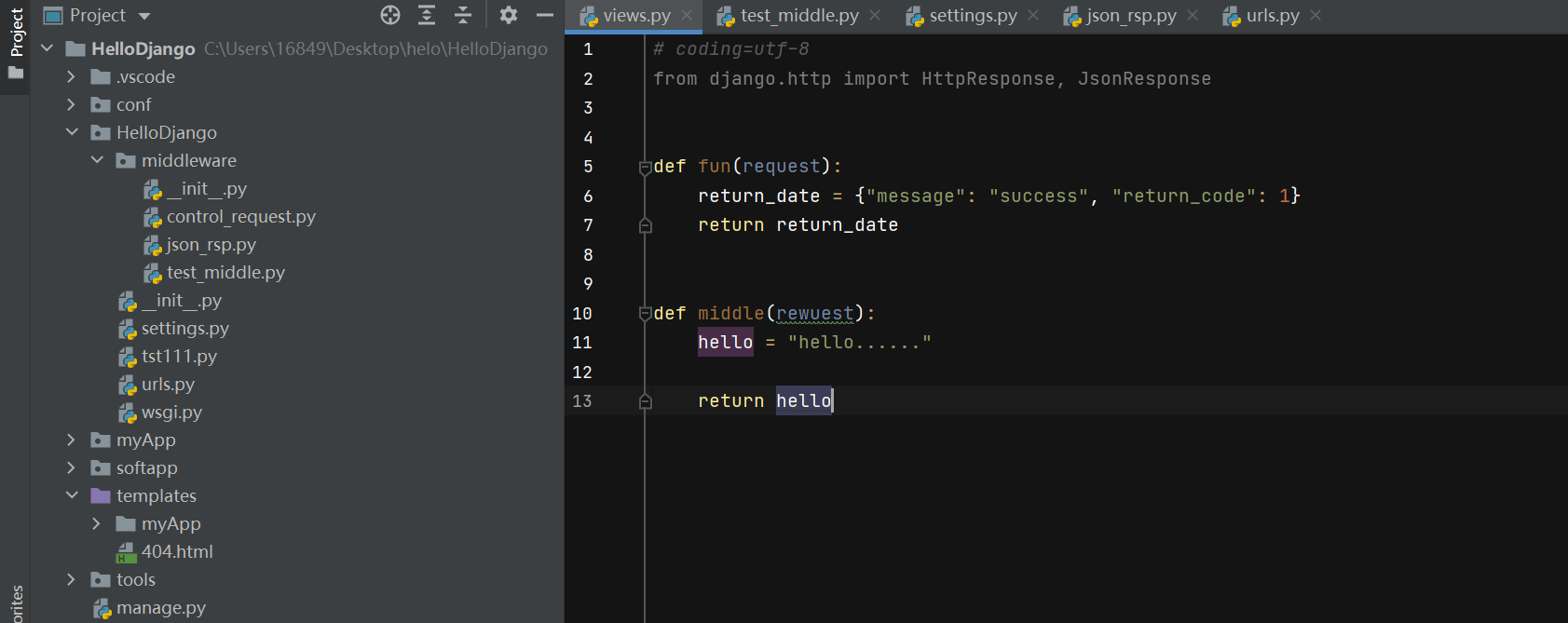Select settings.py in project tree

coord(185,328)
